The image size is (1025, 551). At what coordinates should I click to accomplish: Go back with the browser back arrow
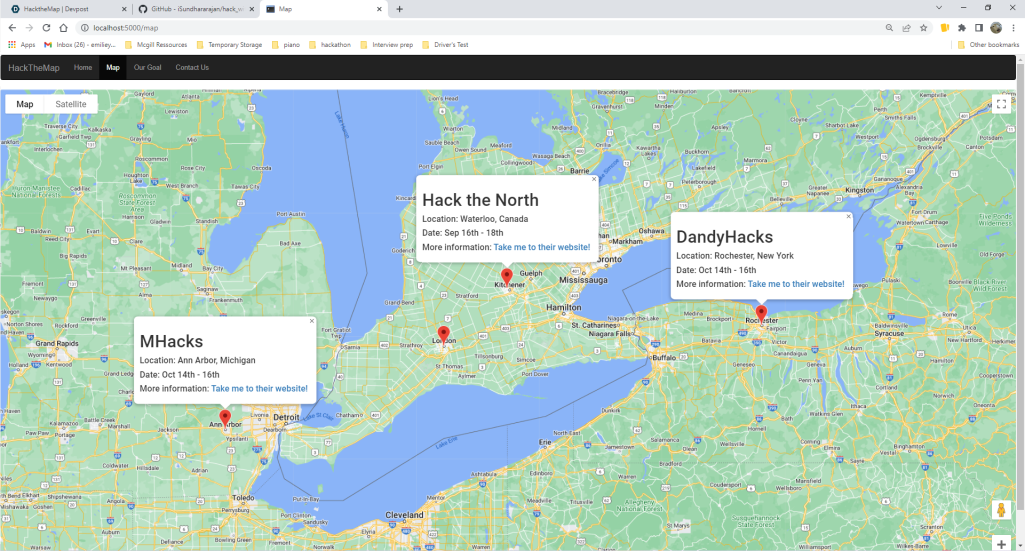[x=12, y=27]
